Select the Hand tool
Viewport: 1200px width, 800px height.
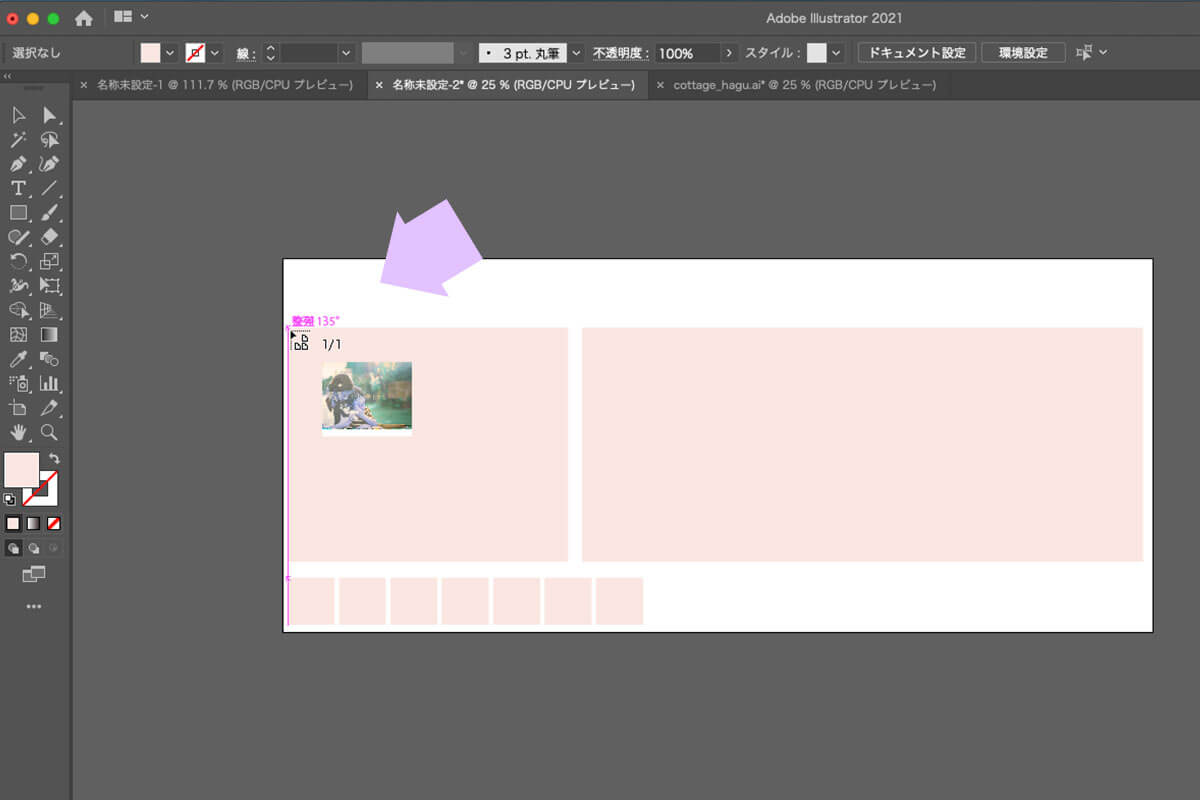click(18, 432)
